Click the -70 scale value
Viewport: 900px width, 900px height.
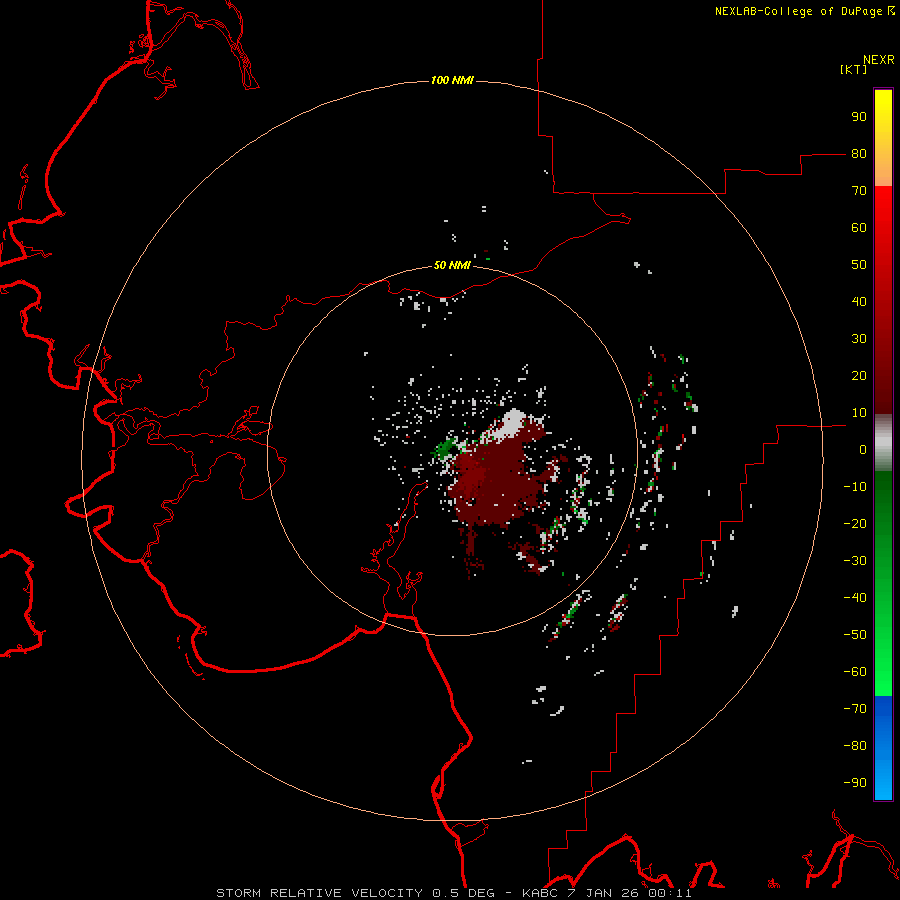[855, 709]
